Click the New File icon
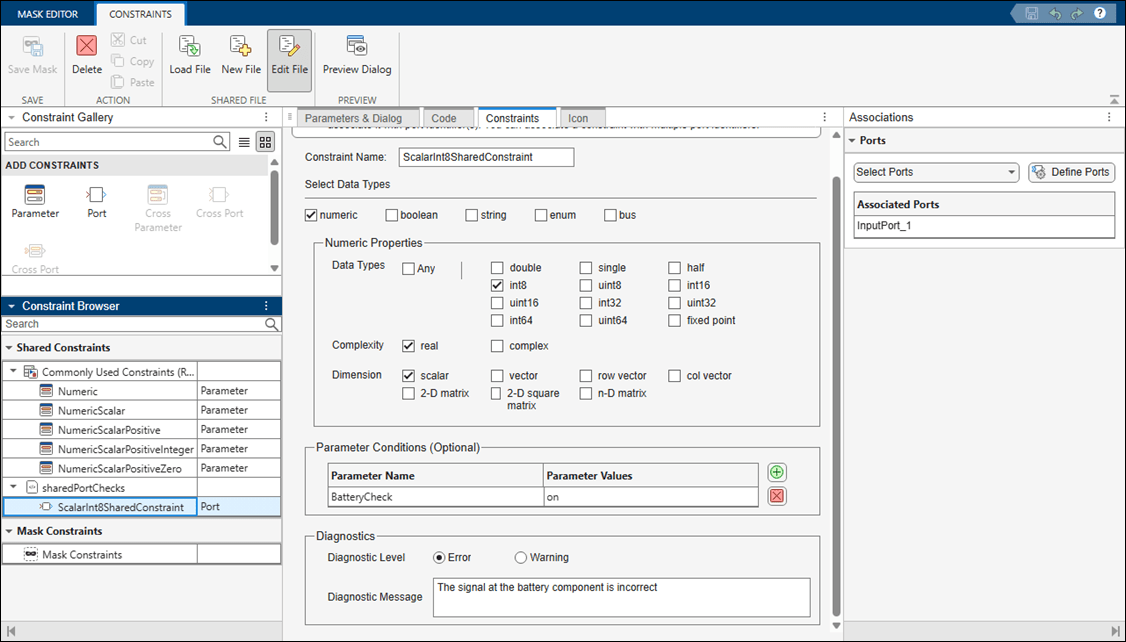The image size is (1126, 642). click(240, 47)
